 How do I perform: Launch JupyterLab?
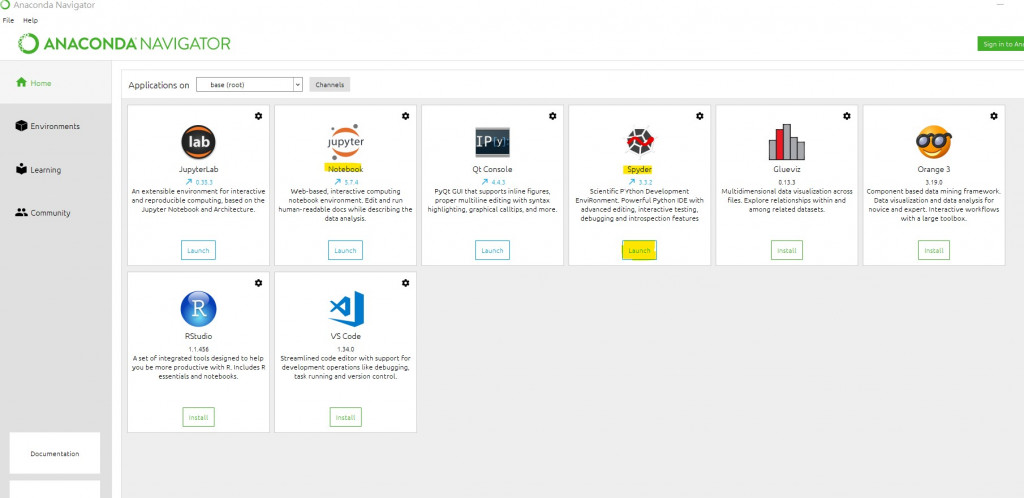[198, 250]
